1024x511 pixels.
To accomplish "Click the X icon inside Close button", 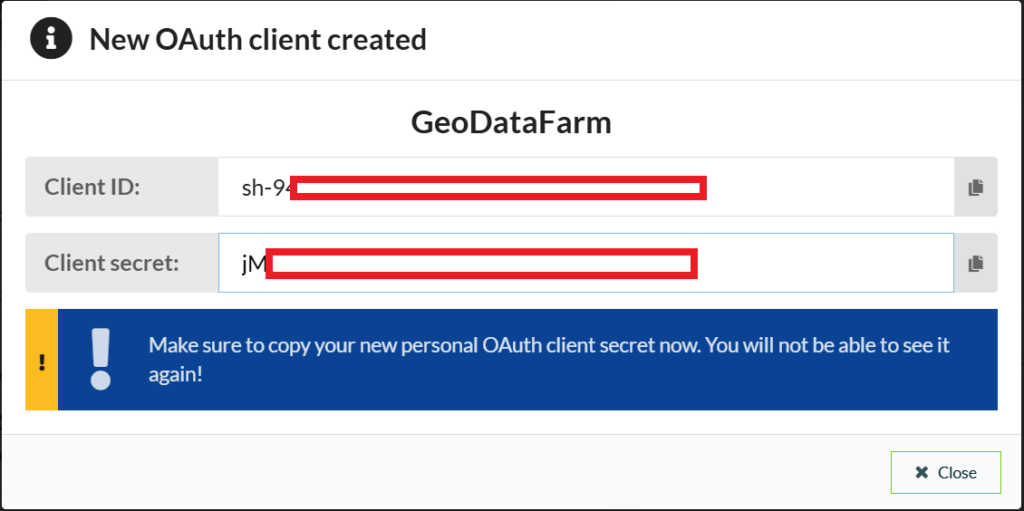I will 921,472.
